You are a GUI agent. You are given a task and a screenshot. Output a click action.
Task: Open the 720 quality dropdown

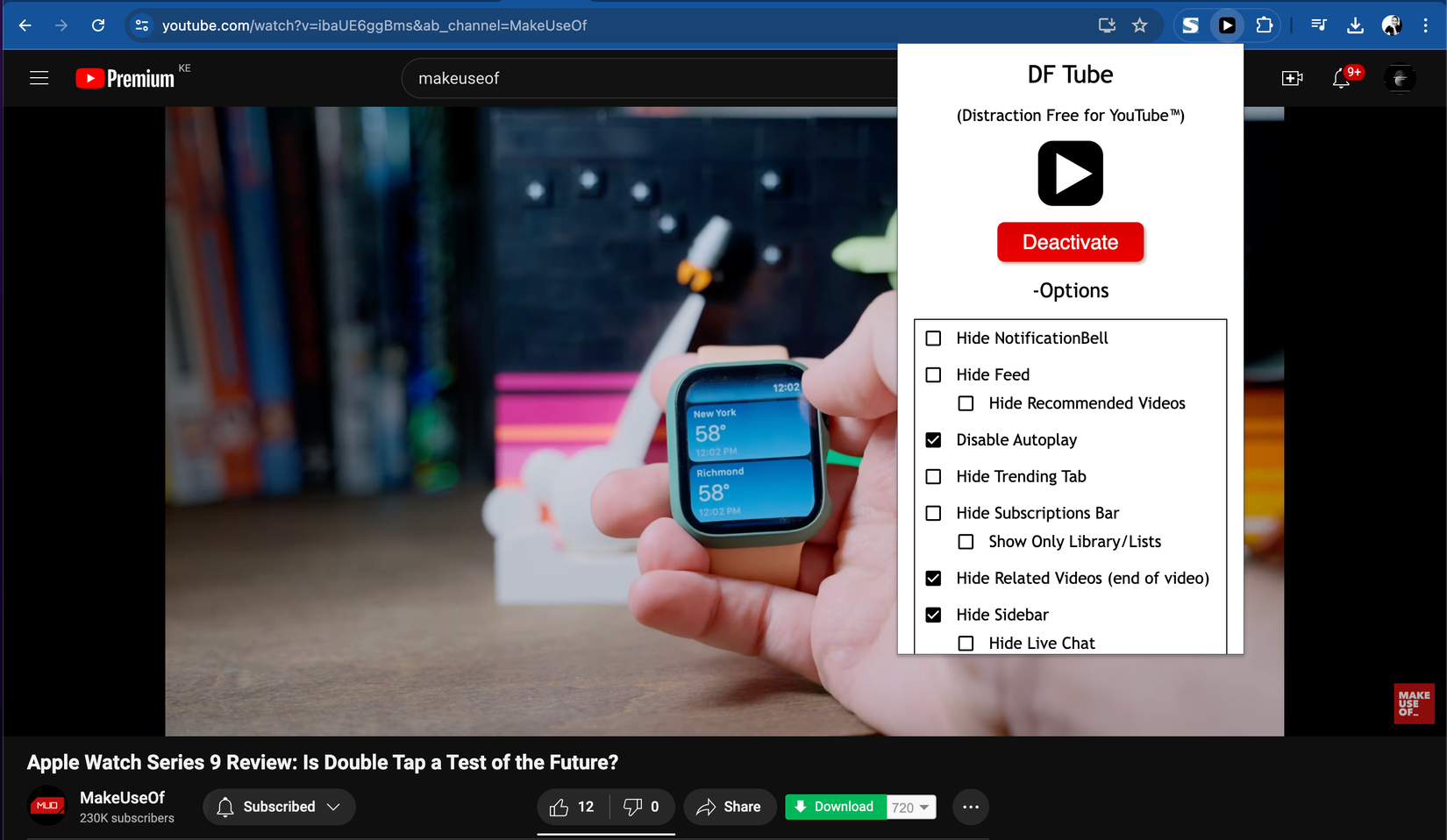pos(911,808)
